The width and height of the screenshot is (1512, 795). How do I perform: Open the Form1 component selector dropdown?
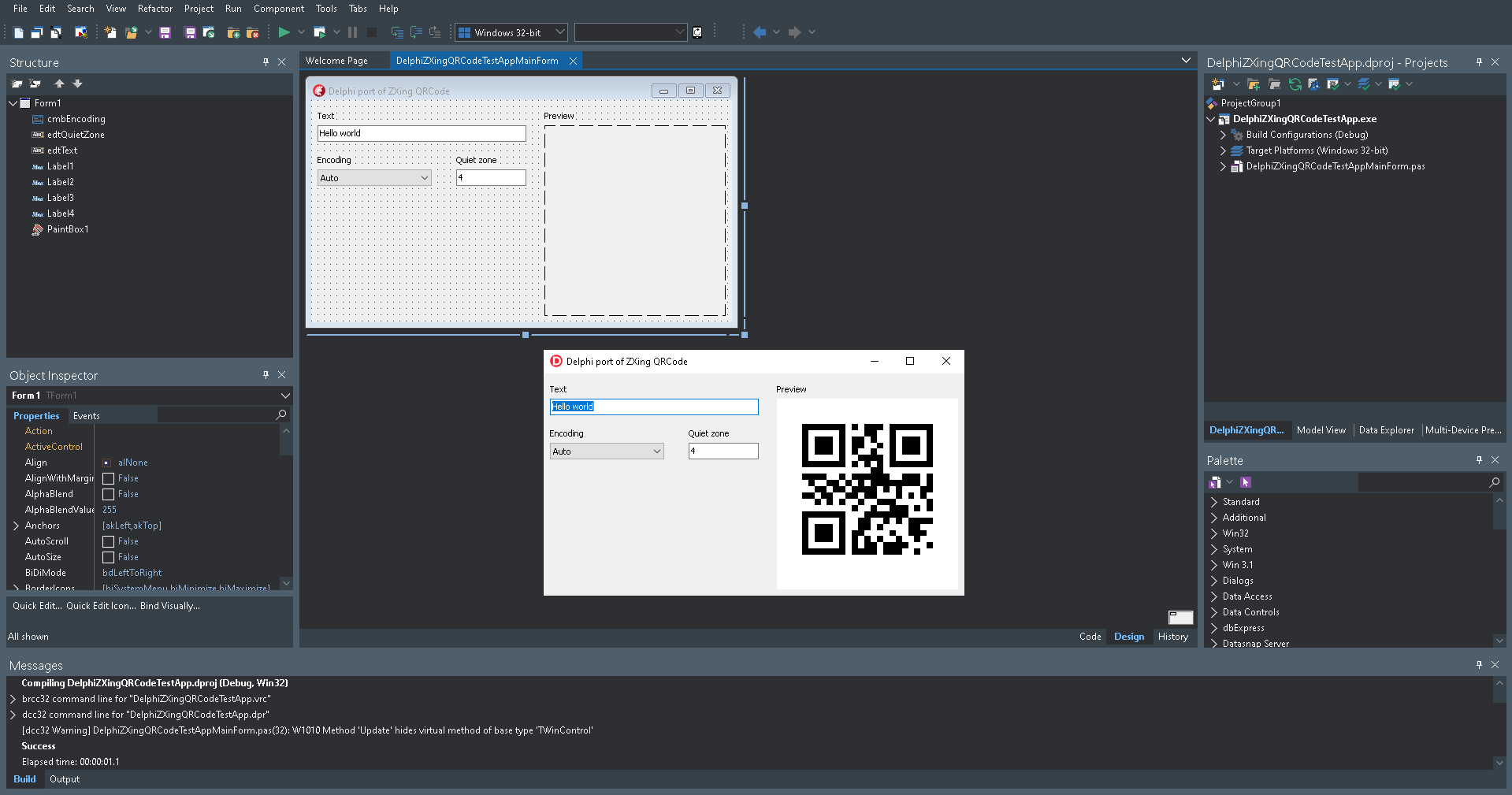click(x=285, y=396)
